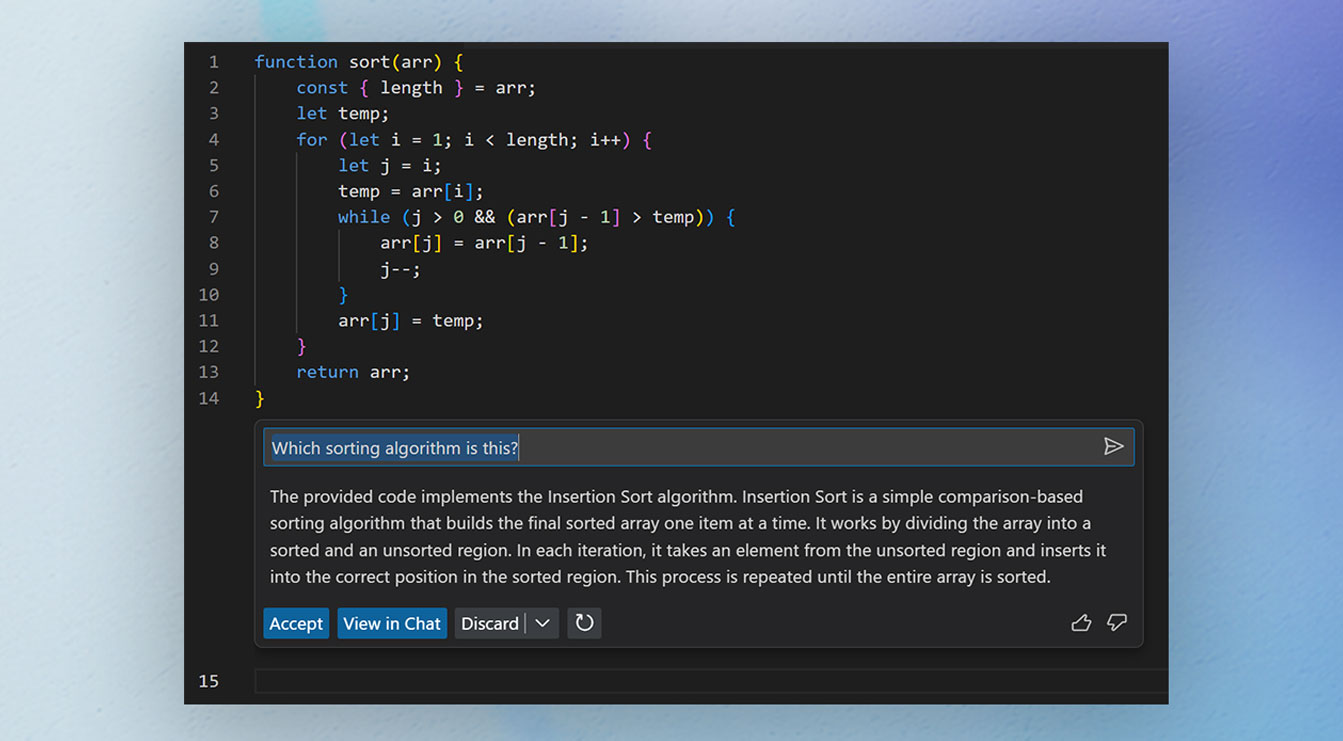Click the 'temp = arr[i];' line

coord(411,191)
